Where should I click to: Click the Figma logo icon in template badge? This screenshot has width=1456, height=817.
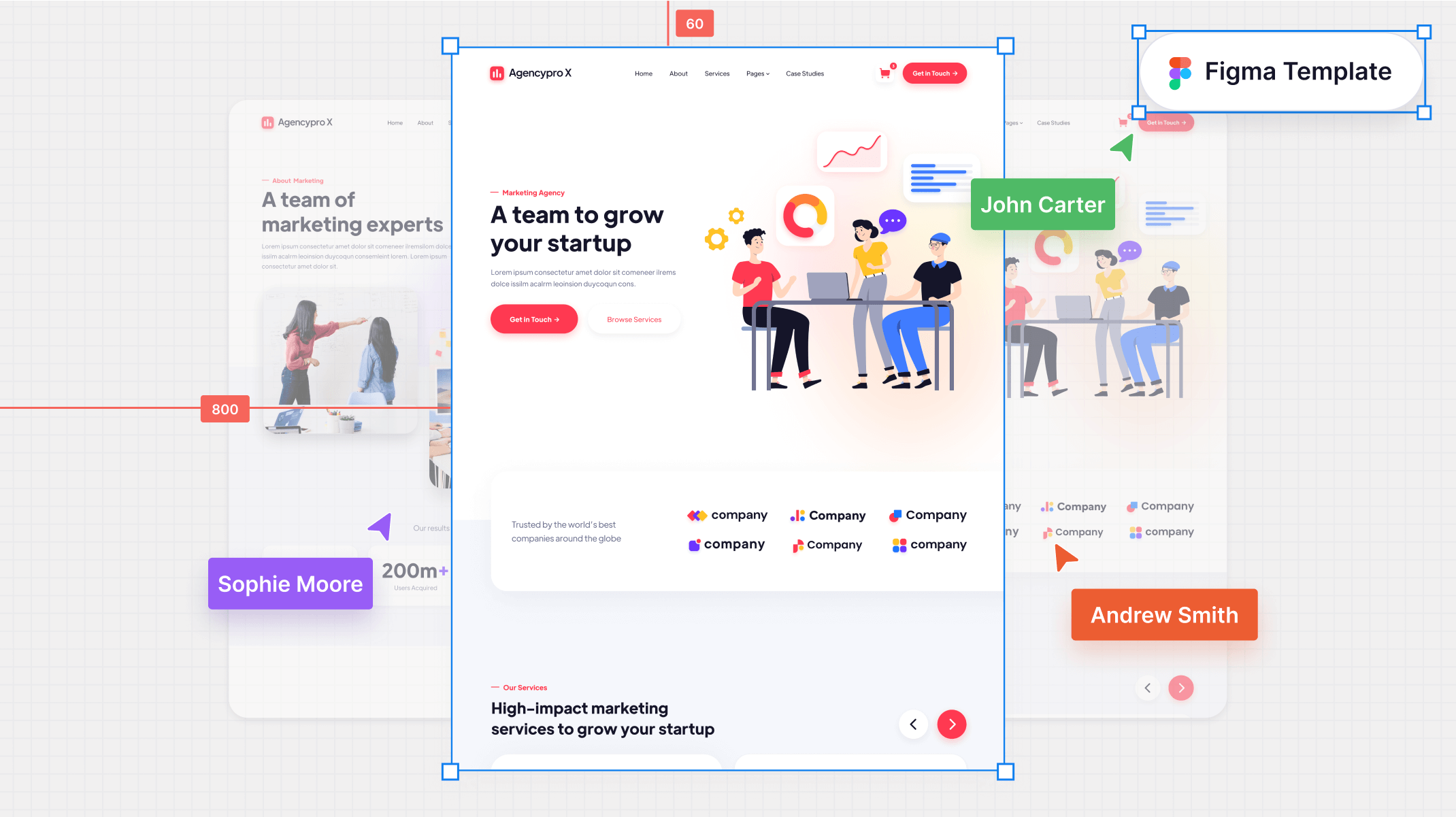tap(1180, 70)
